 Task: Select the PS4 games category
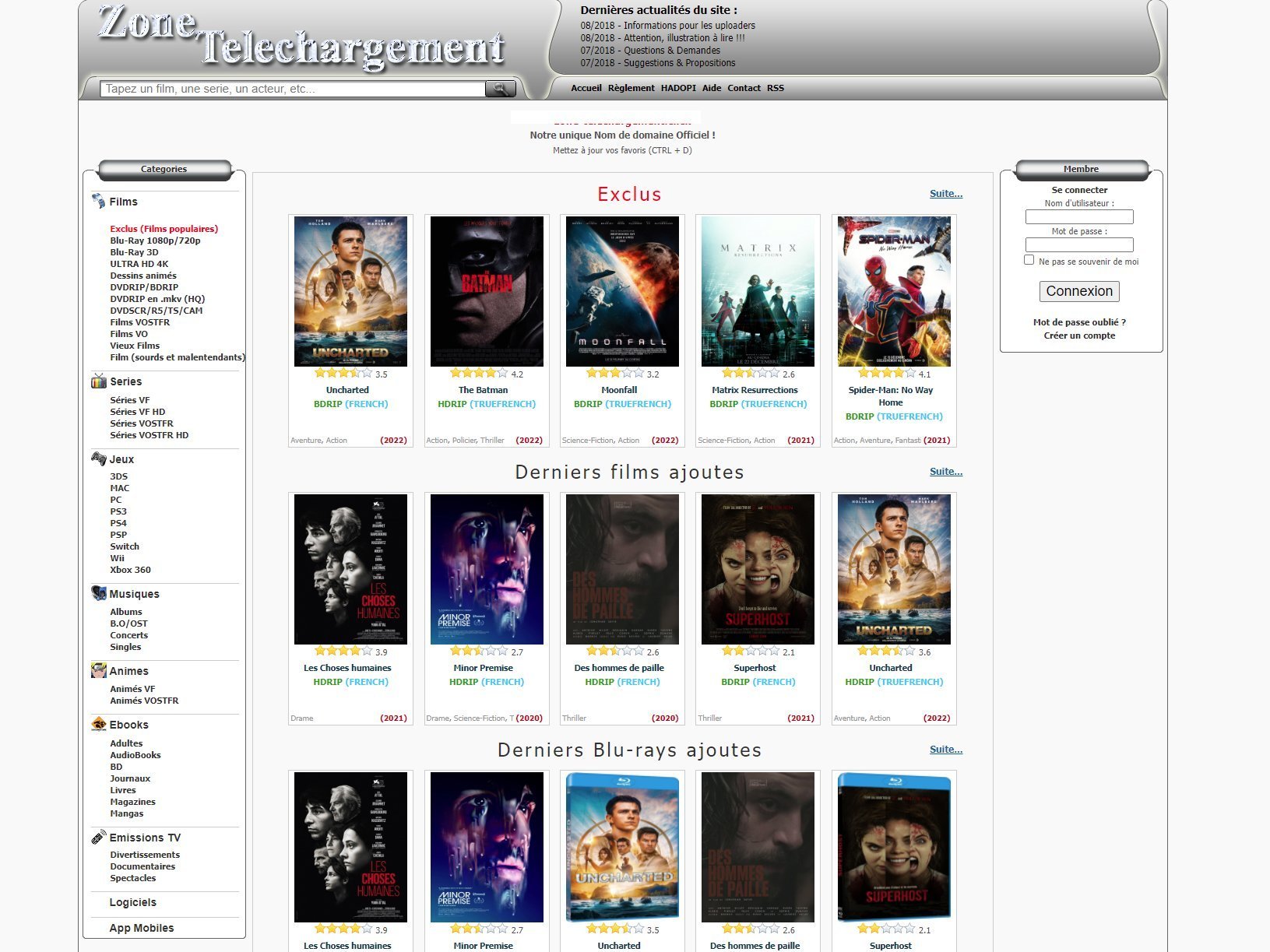118,523
